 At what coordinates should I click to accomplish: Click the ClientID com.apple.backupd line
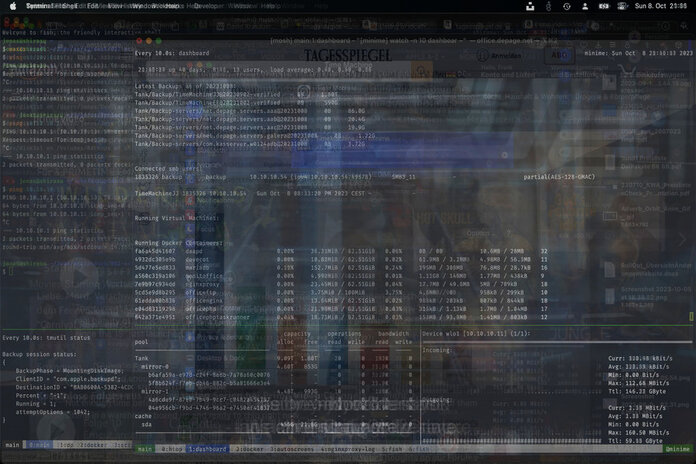pos(68,379)
